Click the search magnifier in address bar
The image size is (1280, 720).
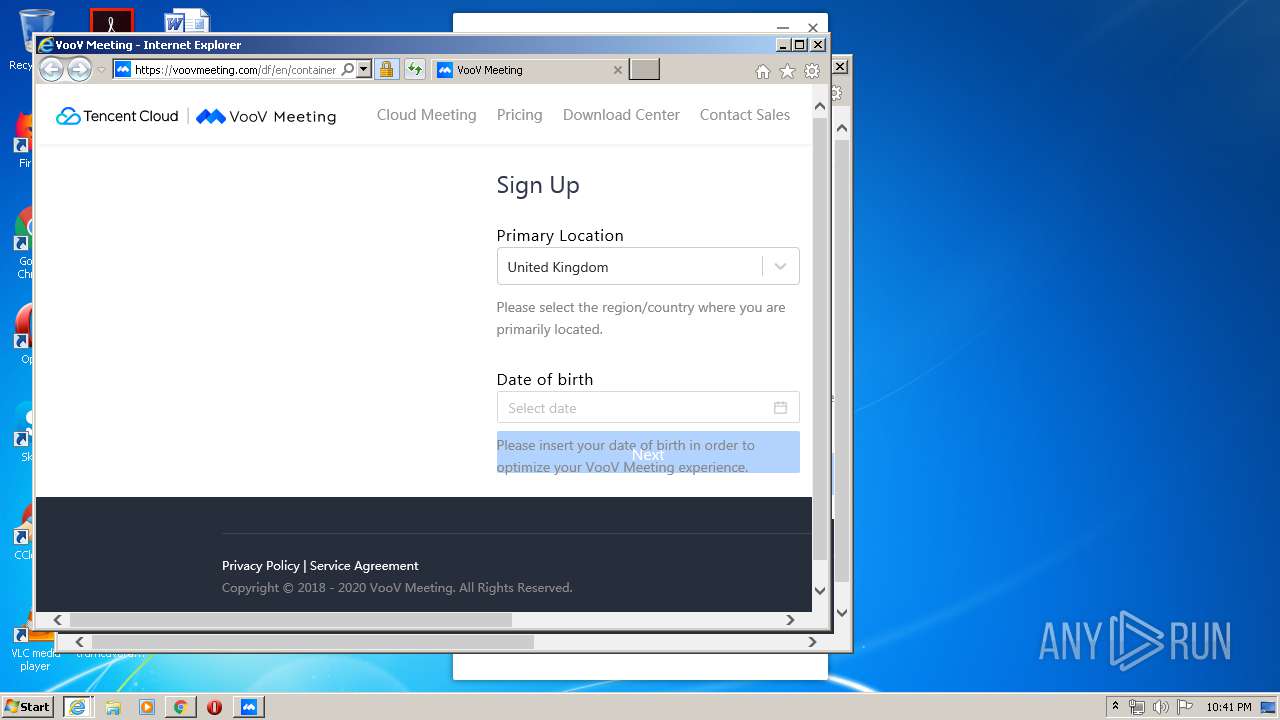pos(347,70)
